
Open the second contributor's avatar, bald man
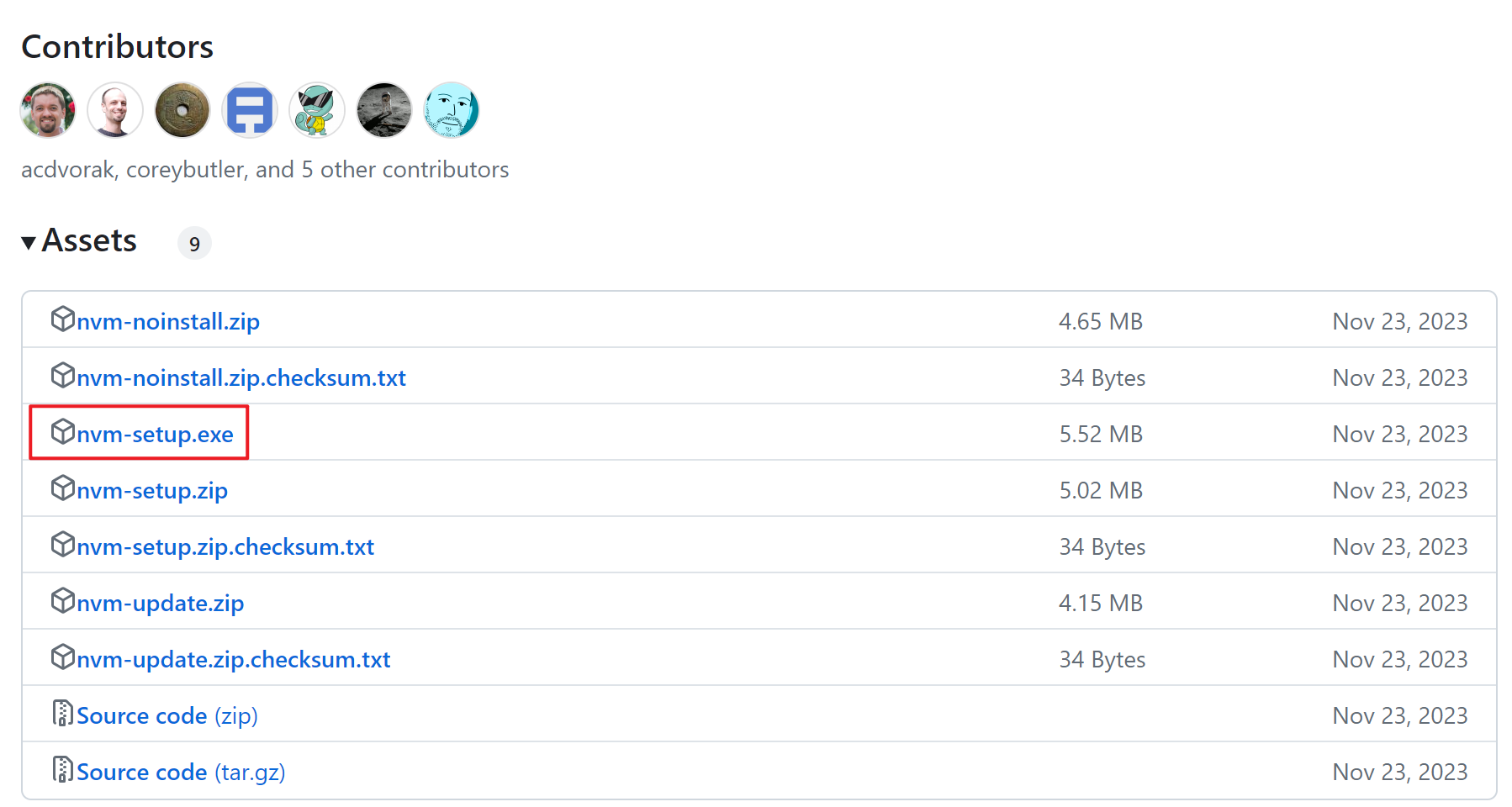coord(115,110)
